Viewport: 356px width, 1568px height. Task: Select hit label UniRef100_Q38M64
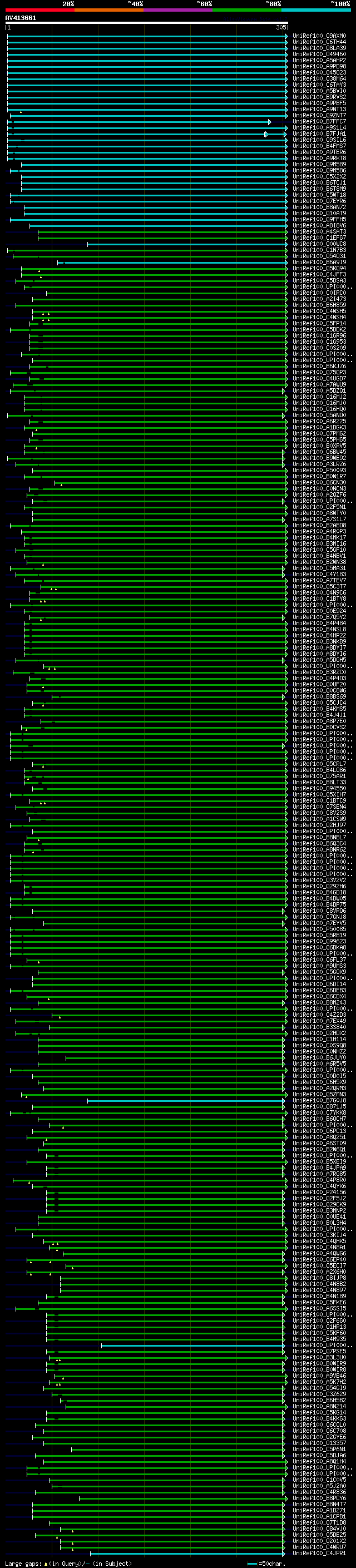pos(319,78)
